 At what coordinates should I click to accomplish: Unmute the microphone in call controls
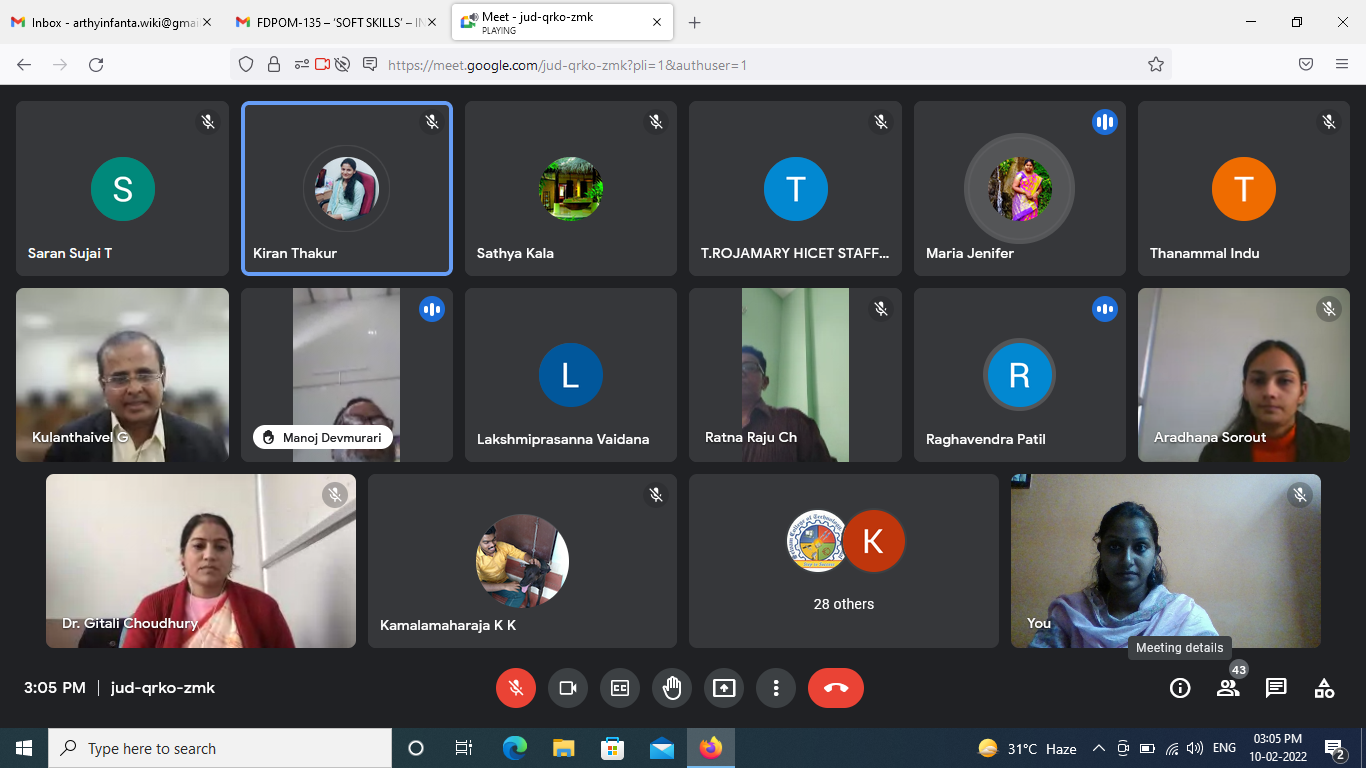pyautogui.click(x=516, y=688)
